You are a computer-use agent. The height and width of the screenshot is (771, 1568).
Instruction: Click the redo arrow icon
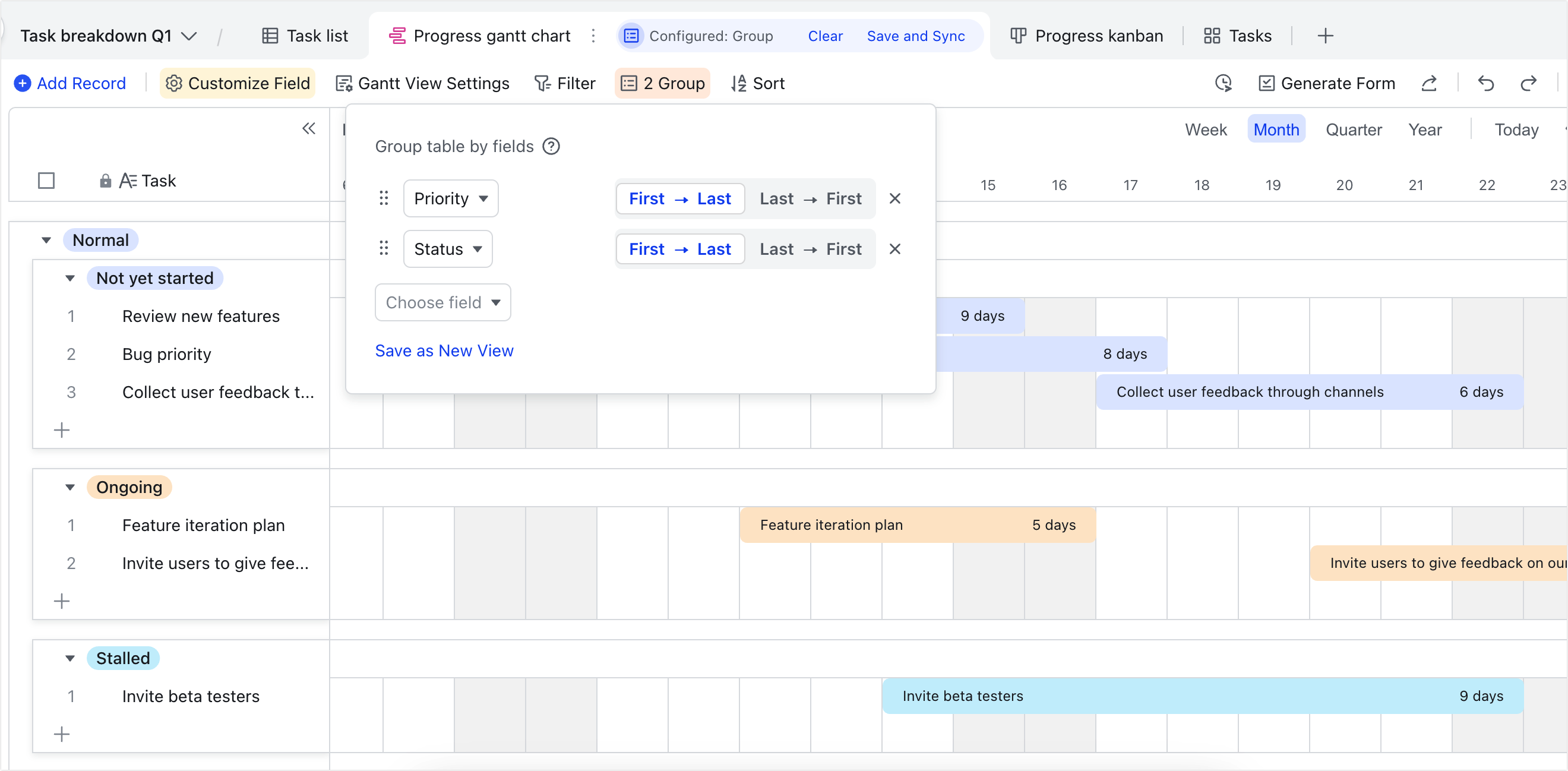1528,83
